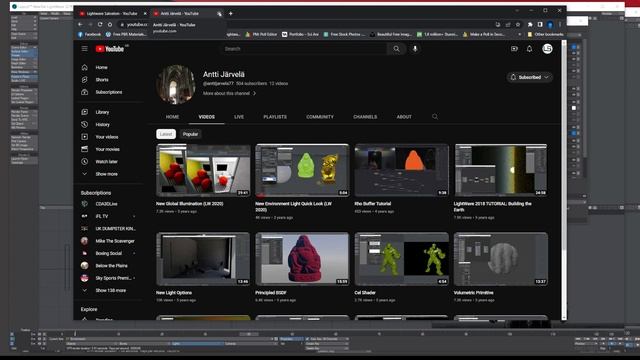Play the New Light Options thumbnail
The height and width of the screenshot is (360, 640).
pos(203,259)
